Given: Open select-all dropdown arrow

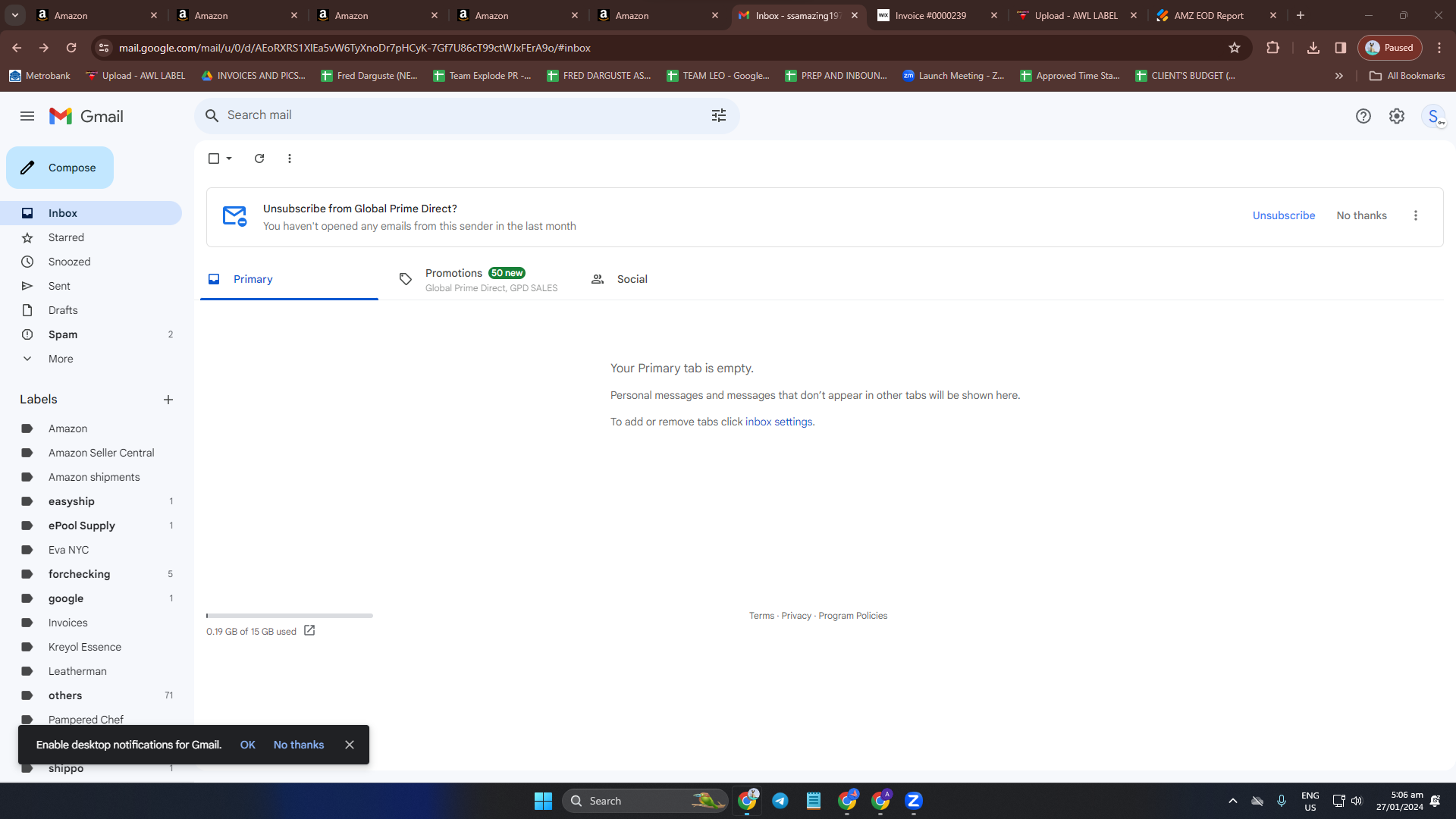Looking at the screenshot, I should [229, 158].
